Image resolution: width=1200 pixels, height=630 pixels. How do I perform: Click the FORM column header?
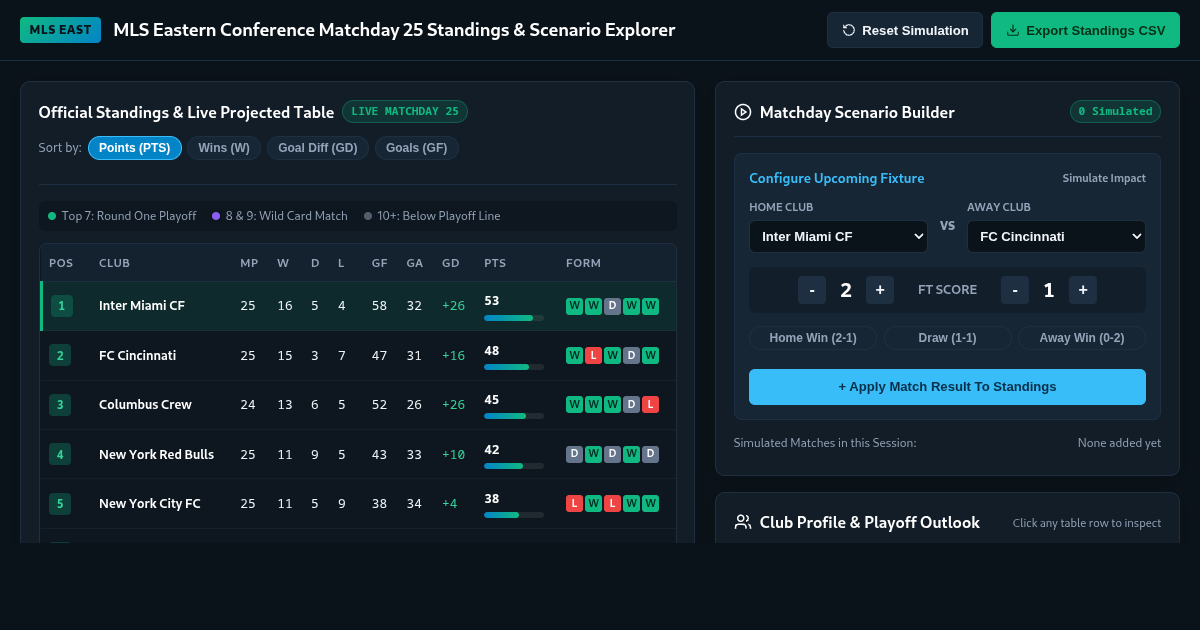(584, 263)
